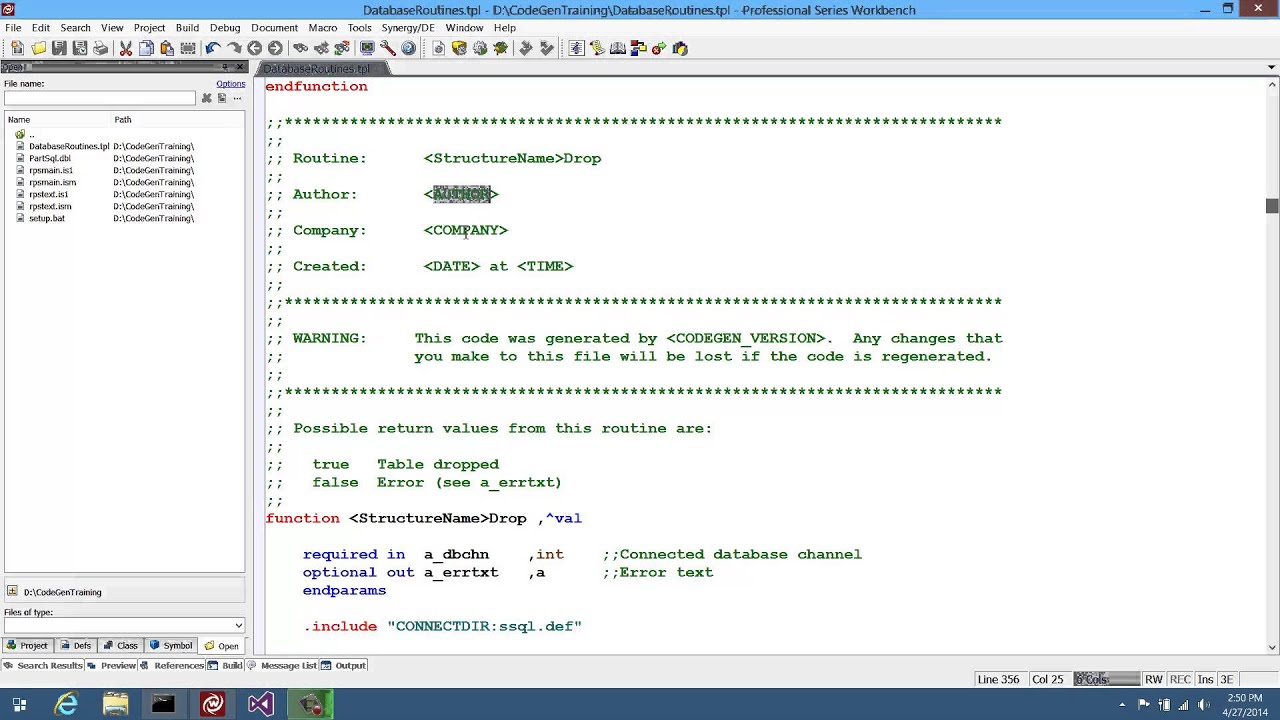1280x720 pixels.
Task: Switch to the References tab
Action: click(174, 665)
